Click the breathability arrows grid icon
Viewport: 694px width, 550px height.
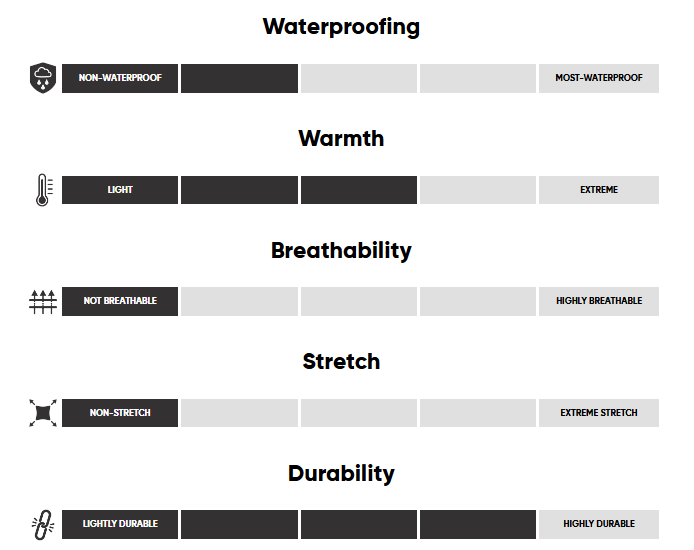(43, 301)
